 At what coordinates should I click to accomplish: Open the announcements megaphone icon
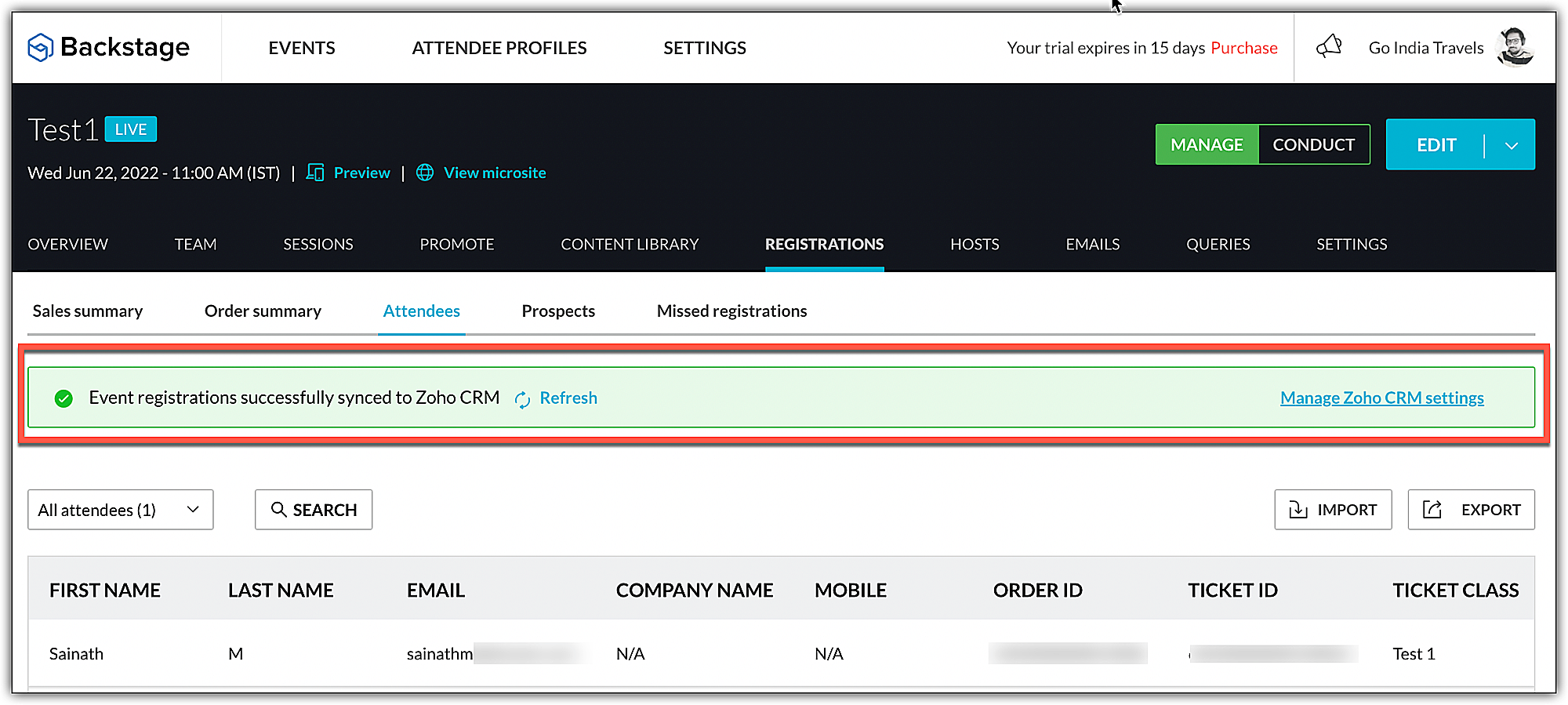(x=1329, y=47)
